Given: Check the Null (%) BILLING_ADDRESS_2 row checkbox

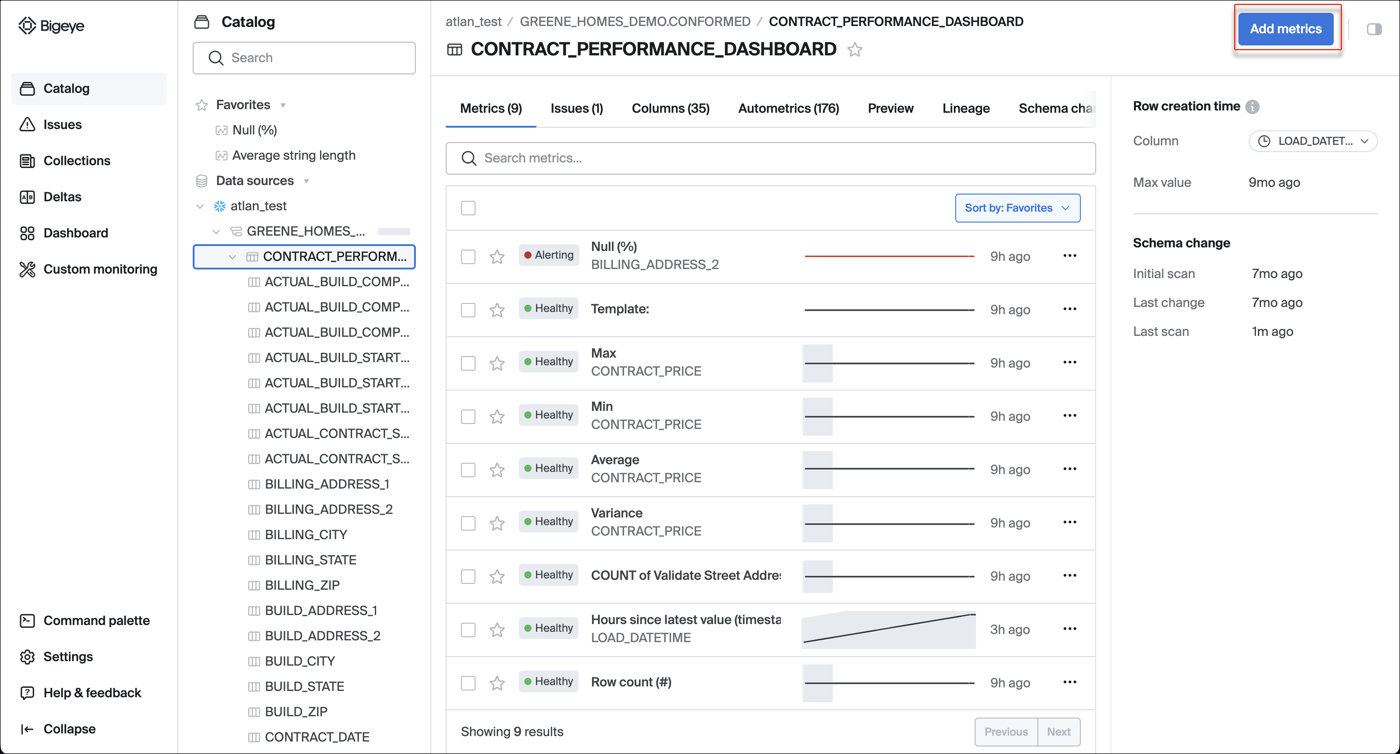Looking at the screenshot, I should pyautogui.click(x=468, y=257).
